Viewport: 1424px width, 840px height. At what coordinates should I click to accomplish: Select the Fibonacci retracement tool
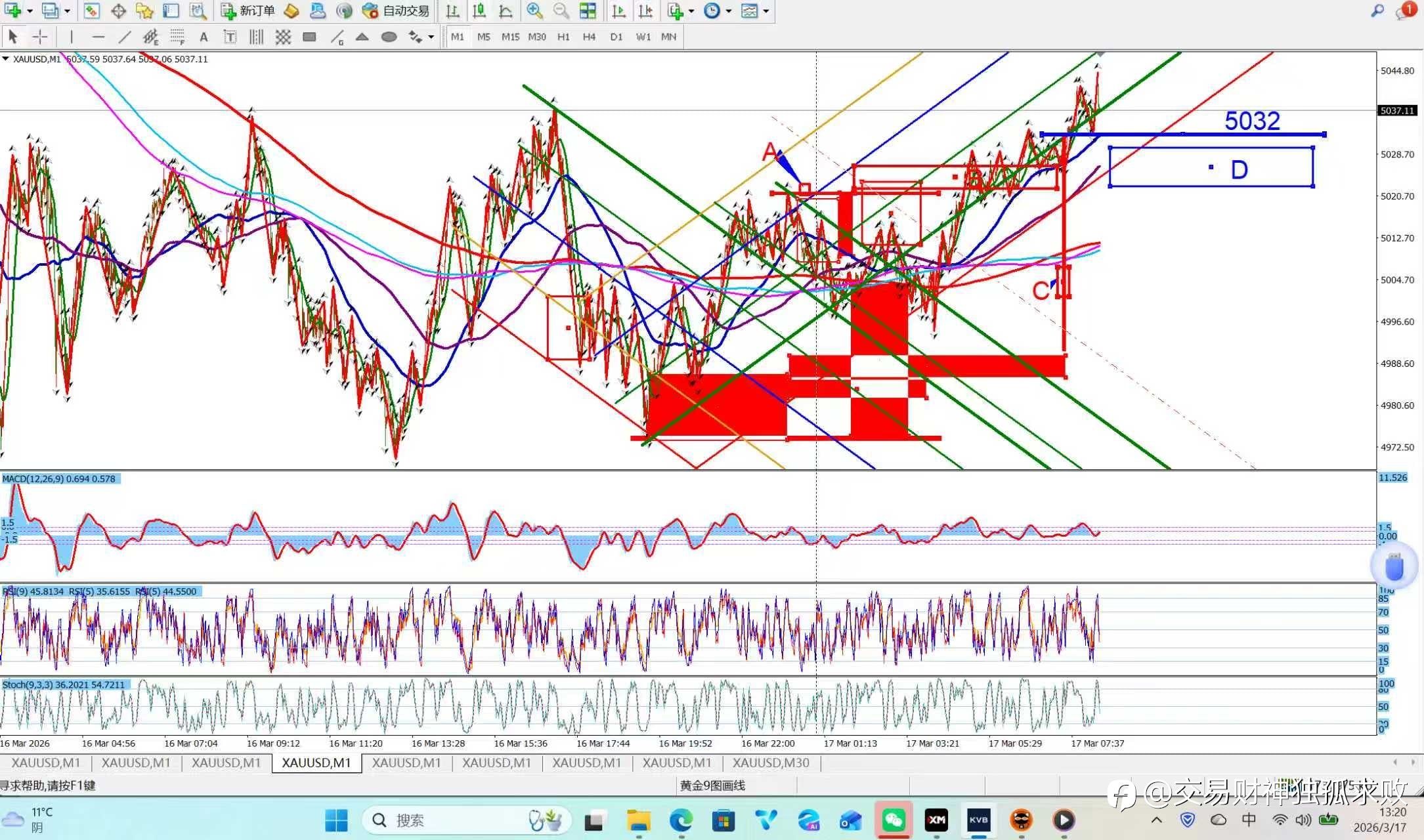(x=177, y=37)
